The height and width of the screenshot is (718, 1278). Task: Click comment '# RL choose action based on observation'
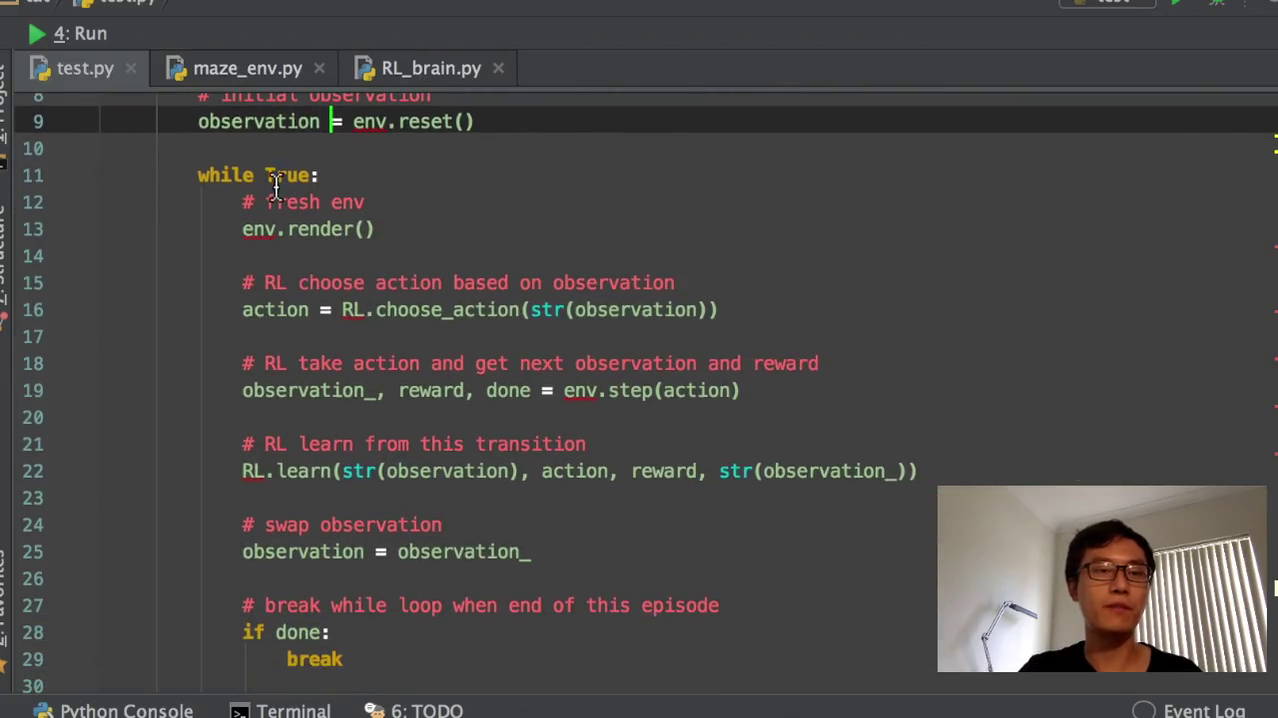[458, 283]
